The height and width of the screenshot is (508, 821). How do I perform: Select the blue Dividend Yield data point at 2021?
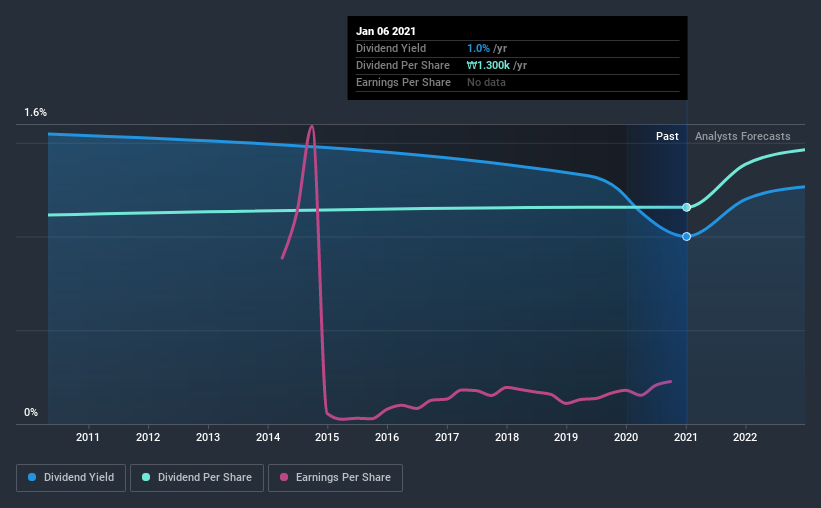tap(686, 237)
